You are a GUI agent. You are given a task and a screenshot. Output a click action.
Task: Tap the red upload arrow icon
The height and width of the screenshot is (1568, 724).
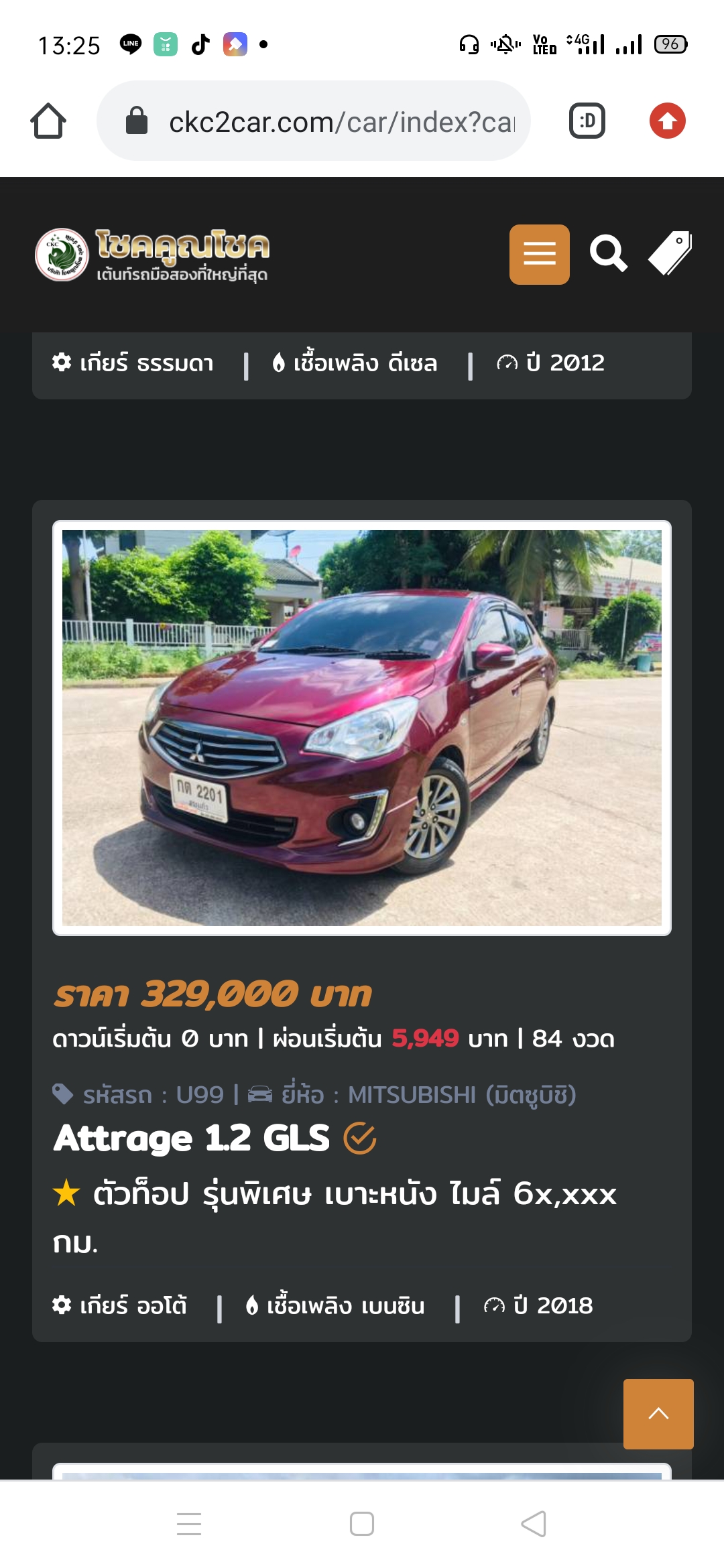click(x=668, y=121)
